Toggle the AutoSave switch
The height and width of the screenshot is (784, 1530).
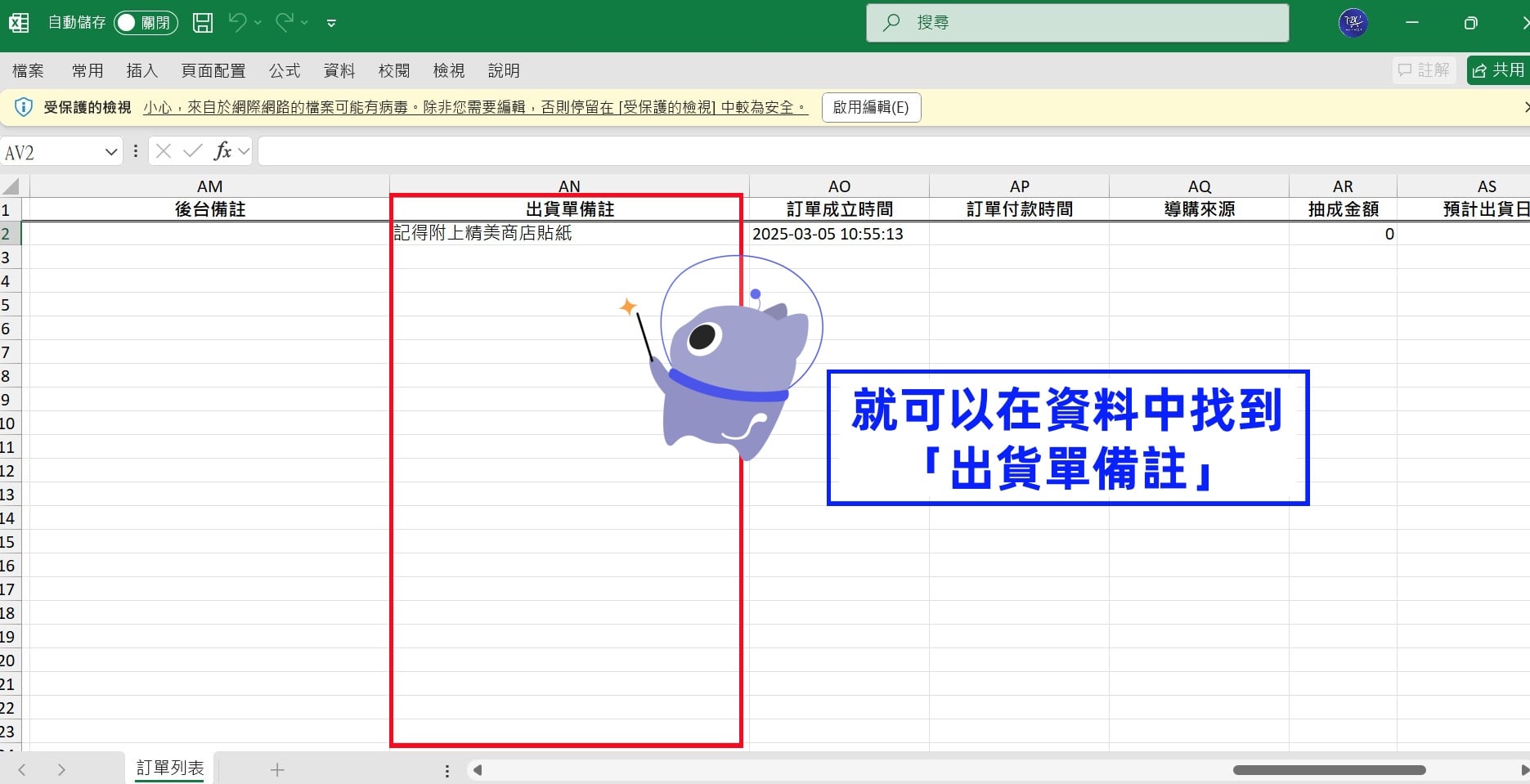point(146,23)
